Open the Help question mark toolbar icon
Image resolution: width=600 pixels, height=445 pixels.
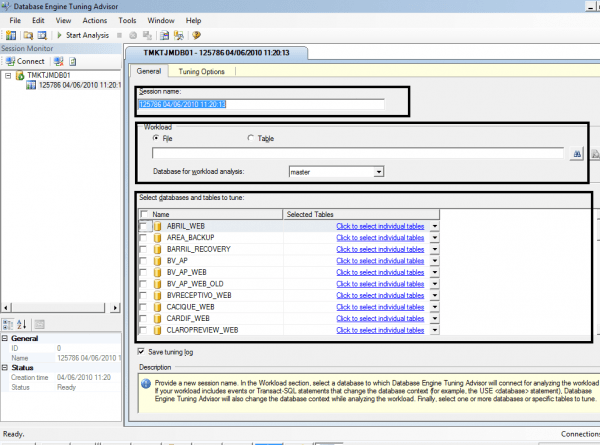196,35
